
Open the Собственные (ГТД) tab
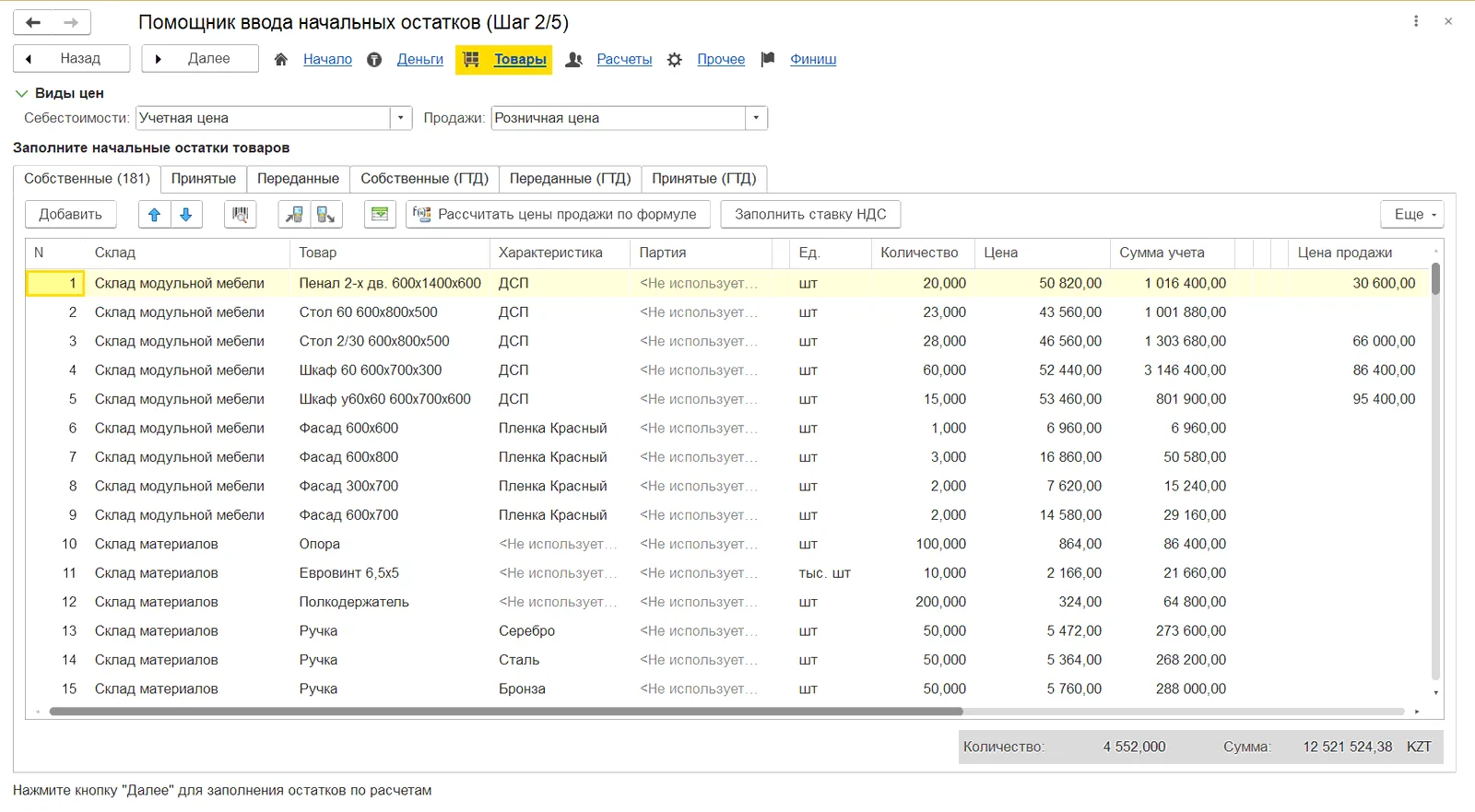click(x=424, y=179)
